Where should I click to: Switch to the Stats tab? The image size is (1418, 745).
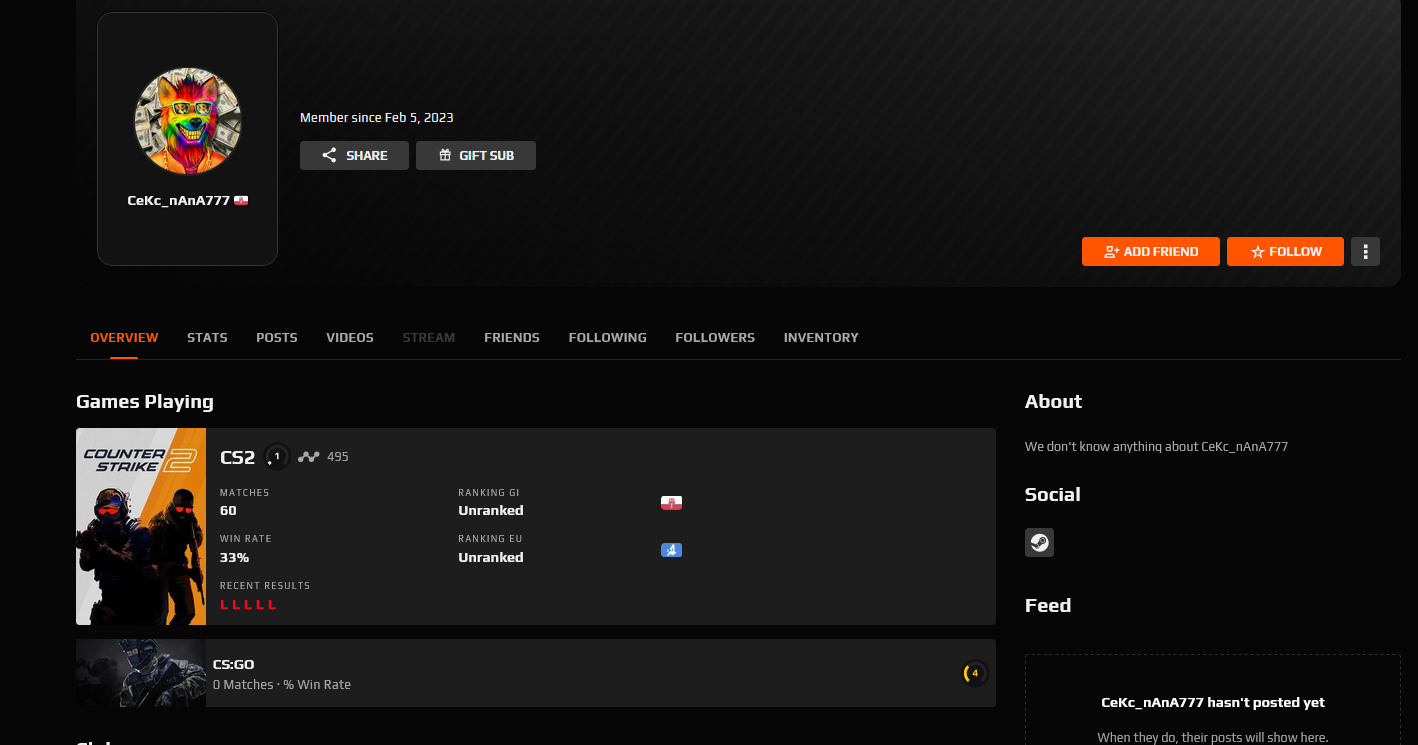point(207,338)
